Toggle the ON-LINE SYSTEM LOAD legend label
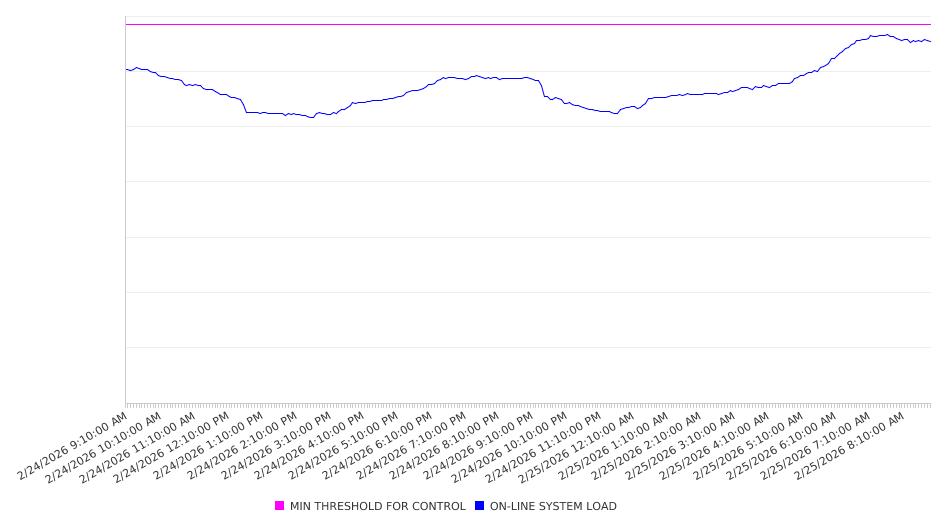 [x=553, y=506]
